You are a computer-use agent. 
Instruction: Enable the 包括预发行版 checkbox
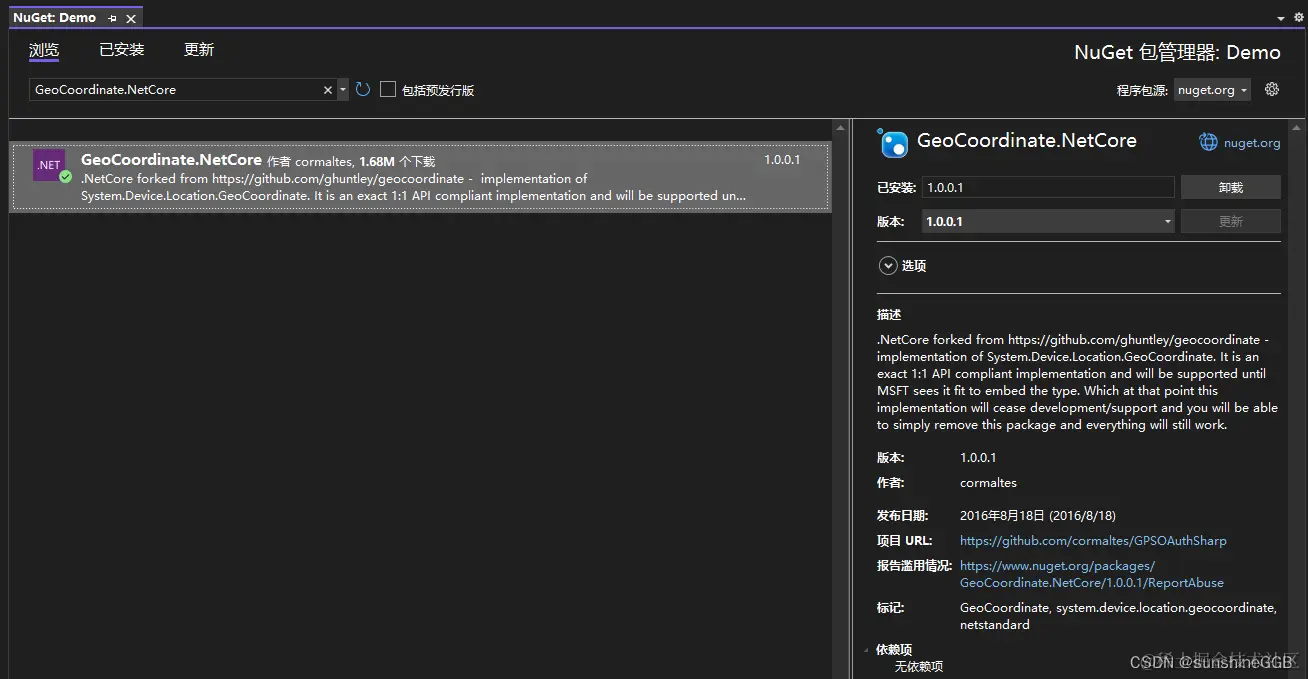click(388, 89)
